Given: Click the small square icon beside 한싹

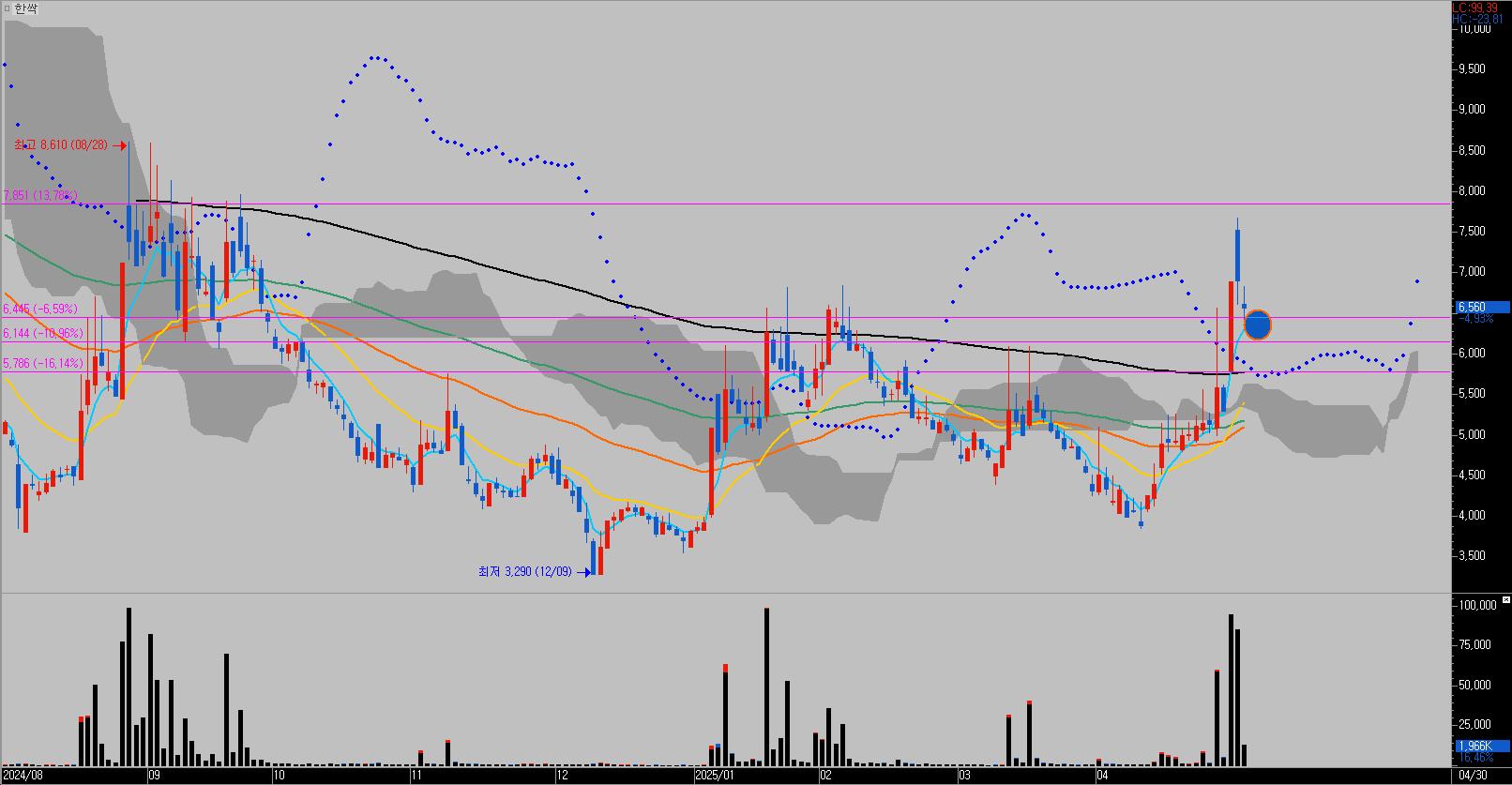Looking at the screenshot, I should [x=7, y=8].
